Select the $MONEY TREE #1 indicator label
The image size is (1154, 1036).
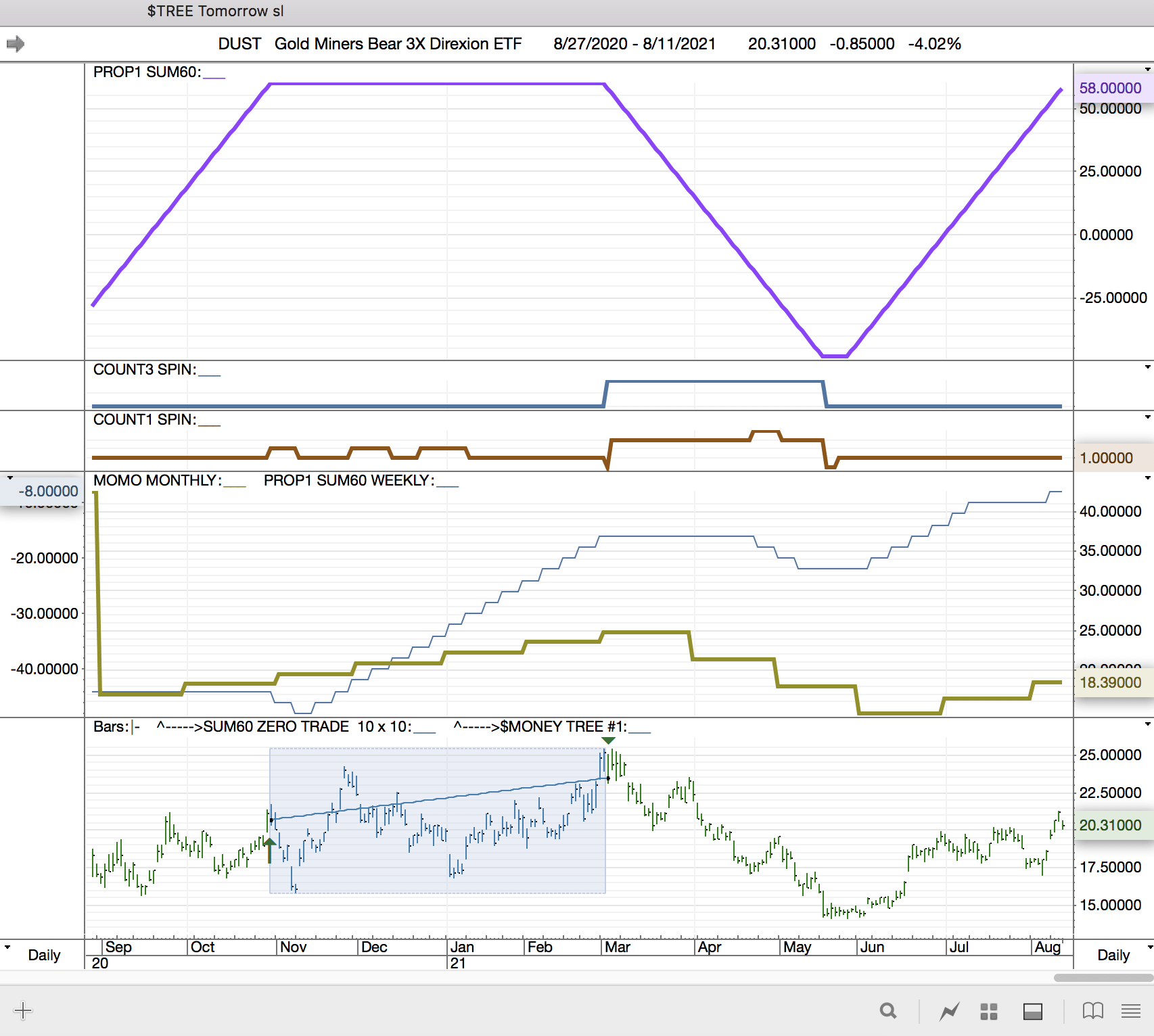click(x=540, y=726)
